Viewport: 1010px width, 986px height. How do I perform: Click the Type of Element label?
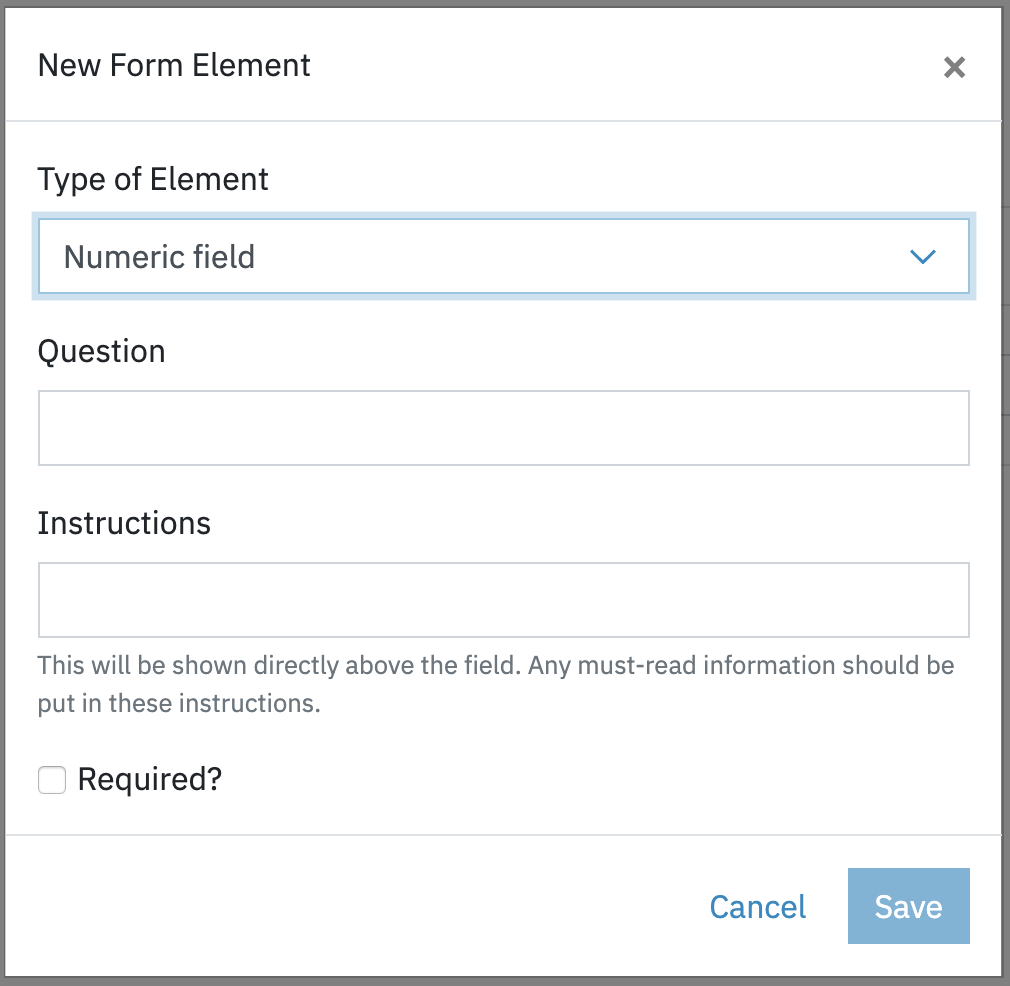[153, 179]
